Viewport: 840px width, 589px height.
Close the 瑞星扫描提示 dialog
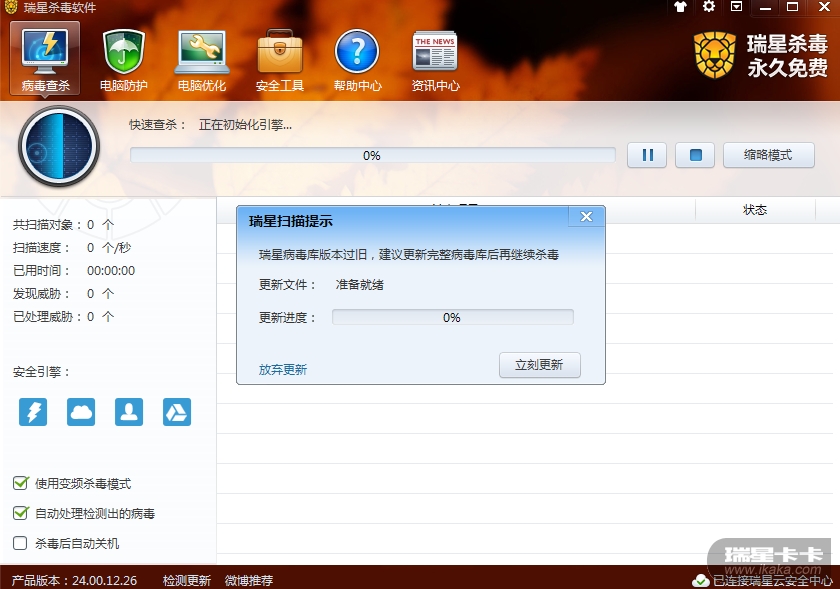pyautogui.click(x=587, y=217)
